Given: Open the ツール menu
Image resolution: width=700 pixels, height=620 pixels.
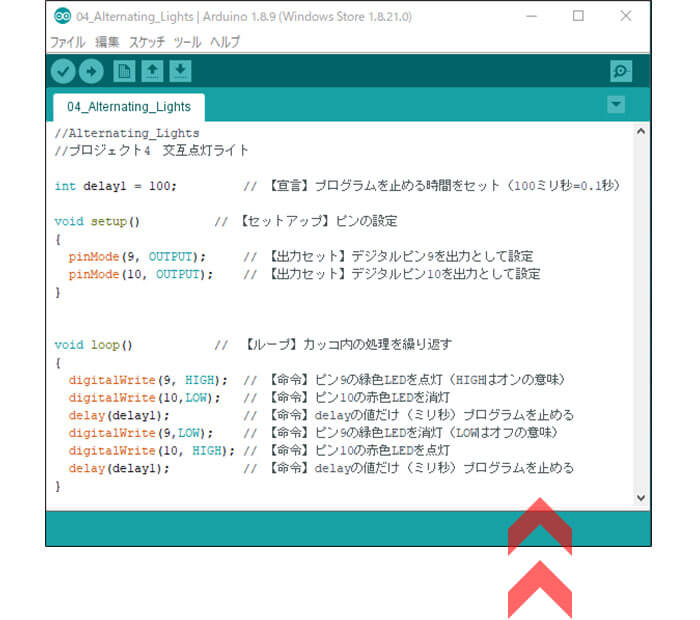Looking at the screenshot, I should pos(187,42).
